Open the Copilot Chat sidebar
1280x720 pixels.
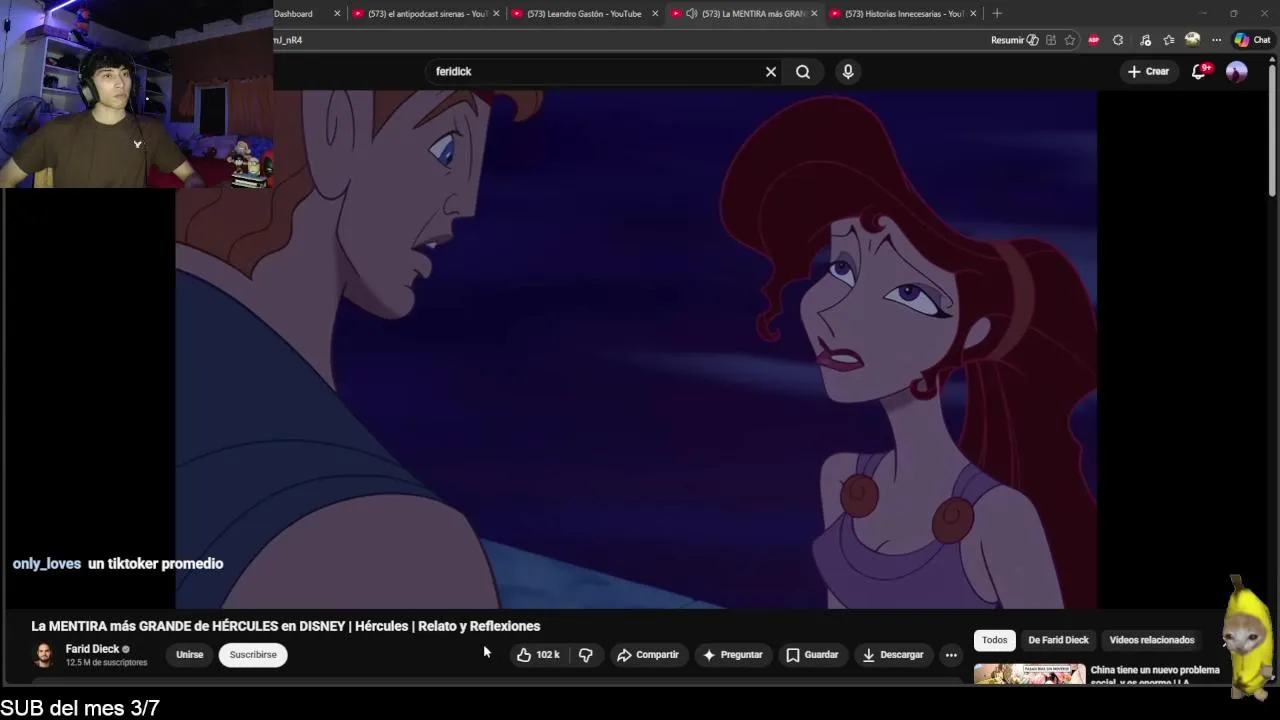[1252, 40]
